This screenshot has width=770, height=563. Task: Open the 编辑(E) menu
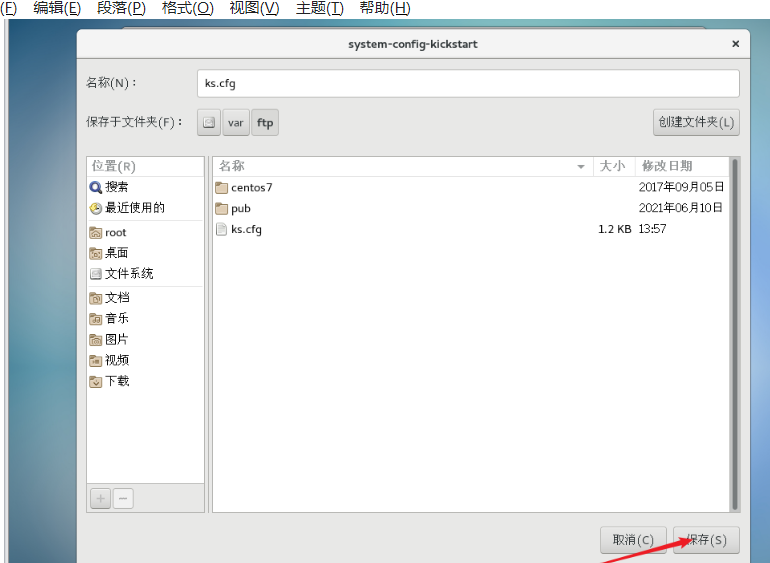[57, 8]
